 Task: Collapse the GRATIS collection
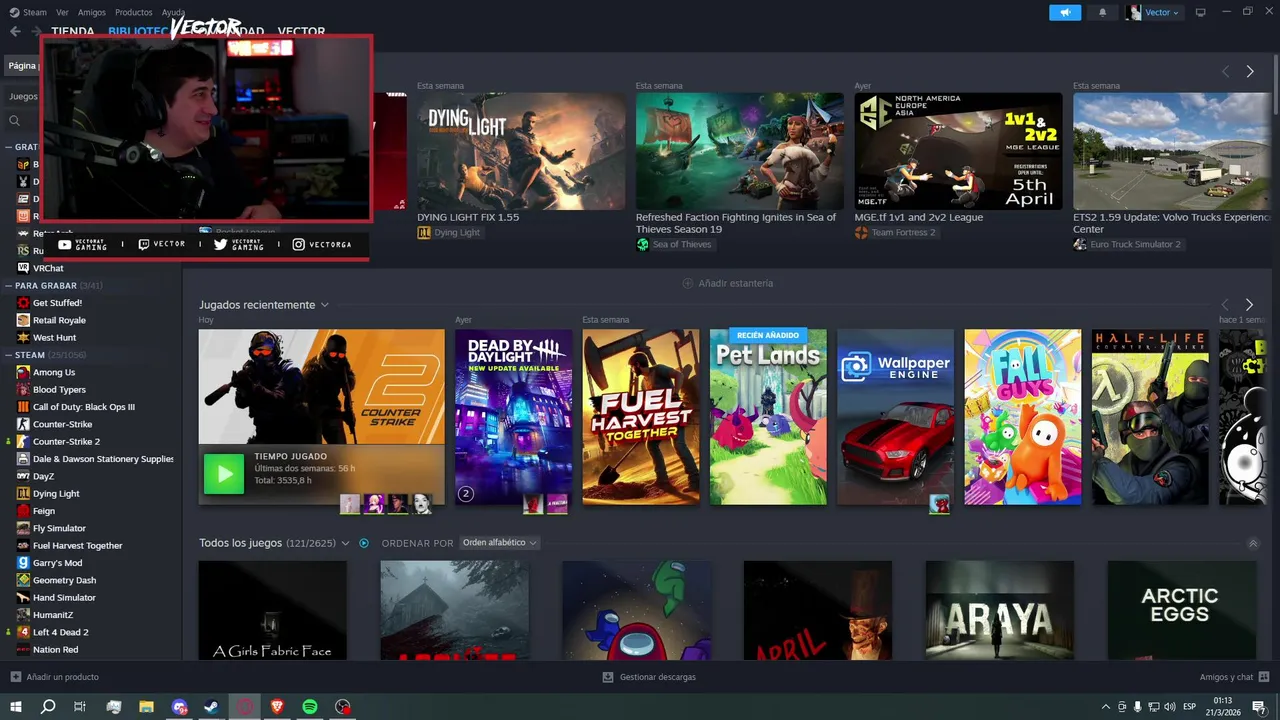tap(9, 147)
